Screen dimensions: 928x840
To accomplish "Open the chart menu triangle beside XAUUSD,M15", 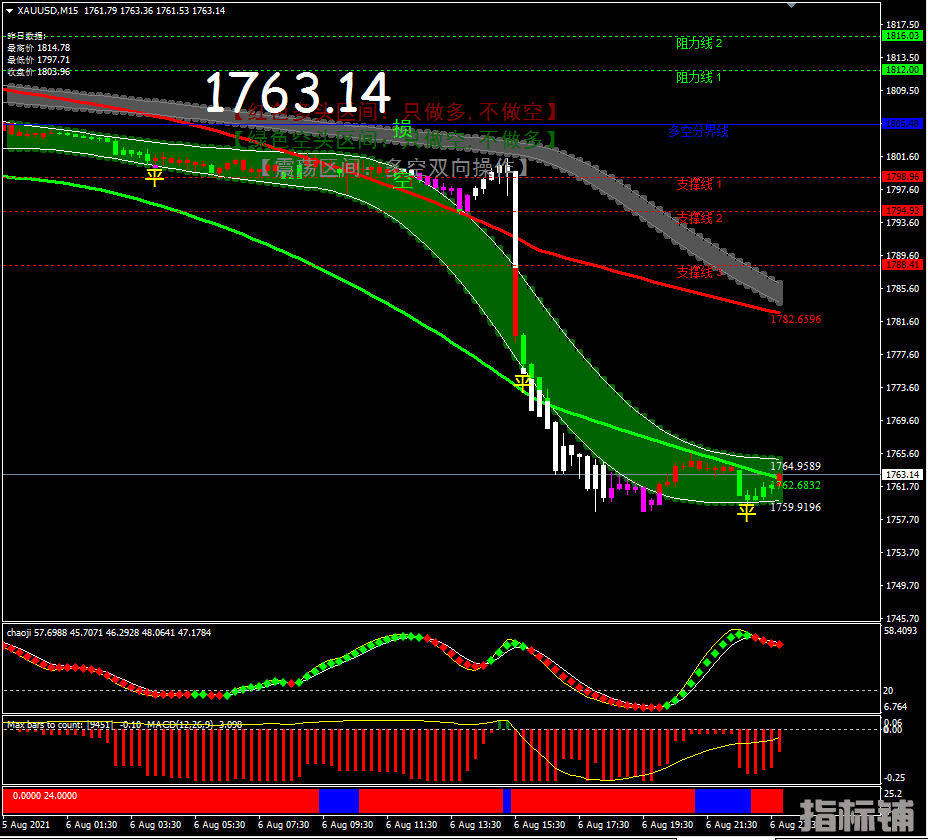I will point(9,11).
